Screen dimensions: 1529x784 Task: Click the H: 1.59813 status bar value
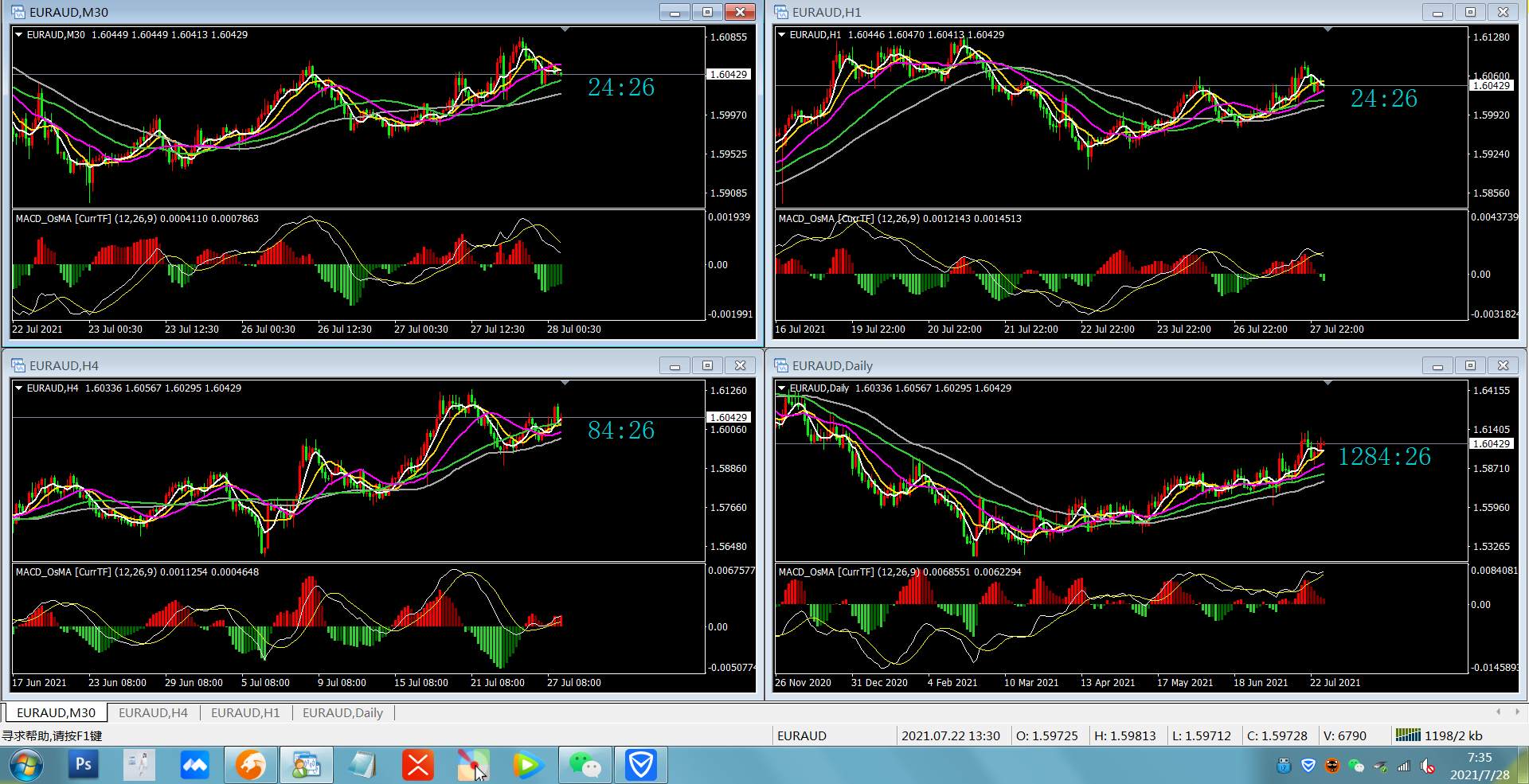click(x=1124, y=735)
